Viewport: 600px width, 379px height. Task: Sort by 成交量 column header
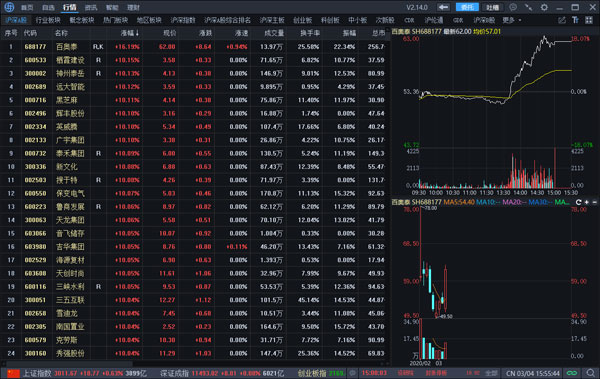274,33
